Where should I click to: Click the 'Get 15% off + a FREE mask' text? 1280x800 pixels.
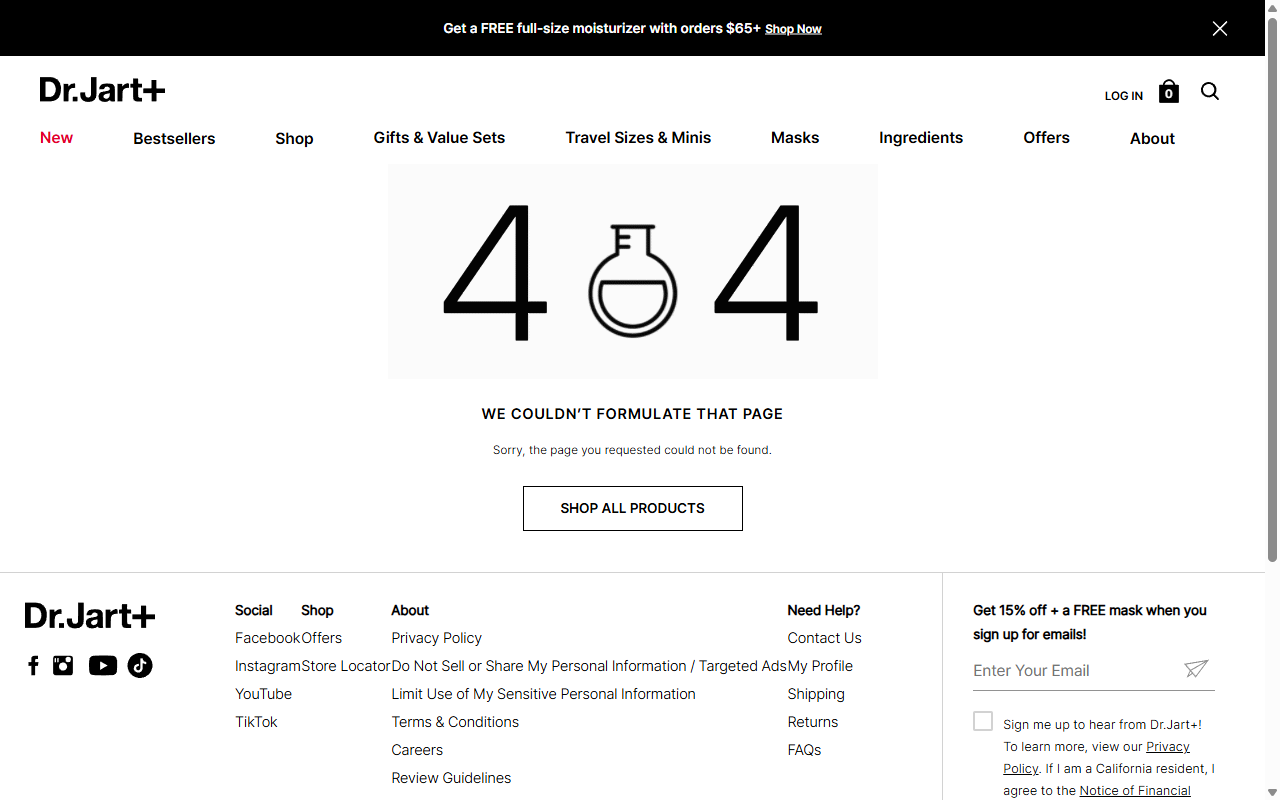(x=1090, y=622)
